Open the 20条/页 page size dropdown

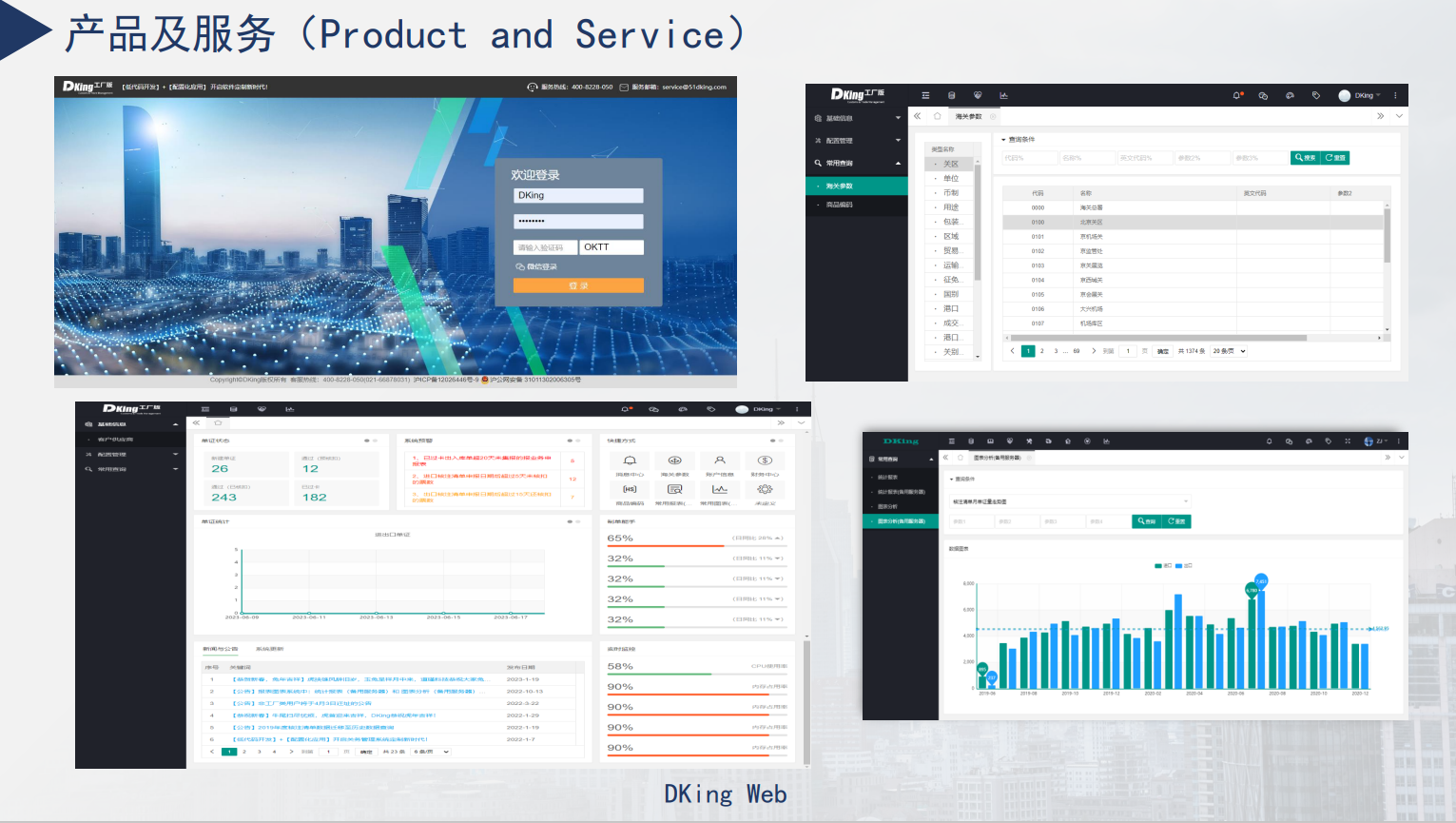point(1229,351)
